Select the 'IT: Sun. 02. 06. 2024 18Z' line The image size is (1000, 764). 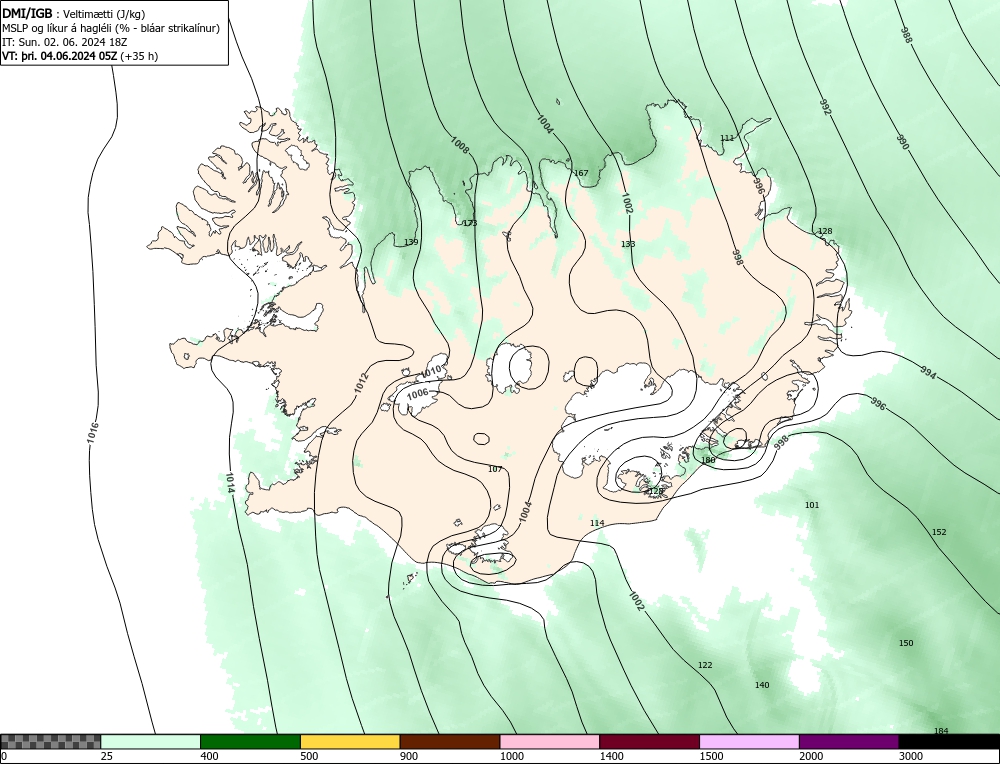[66, 42]
